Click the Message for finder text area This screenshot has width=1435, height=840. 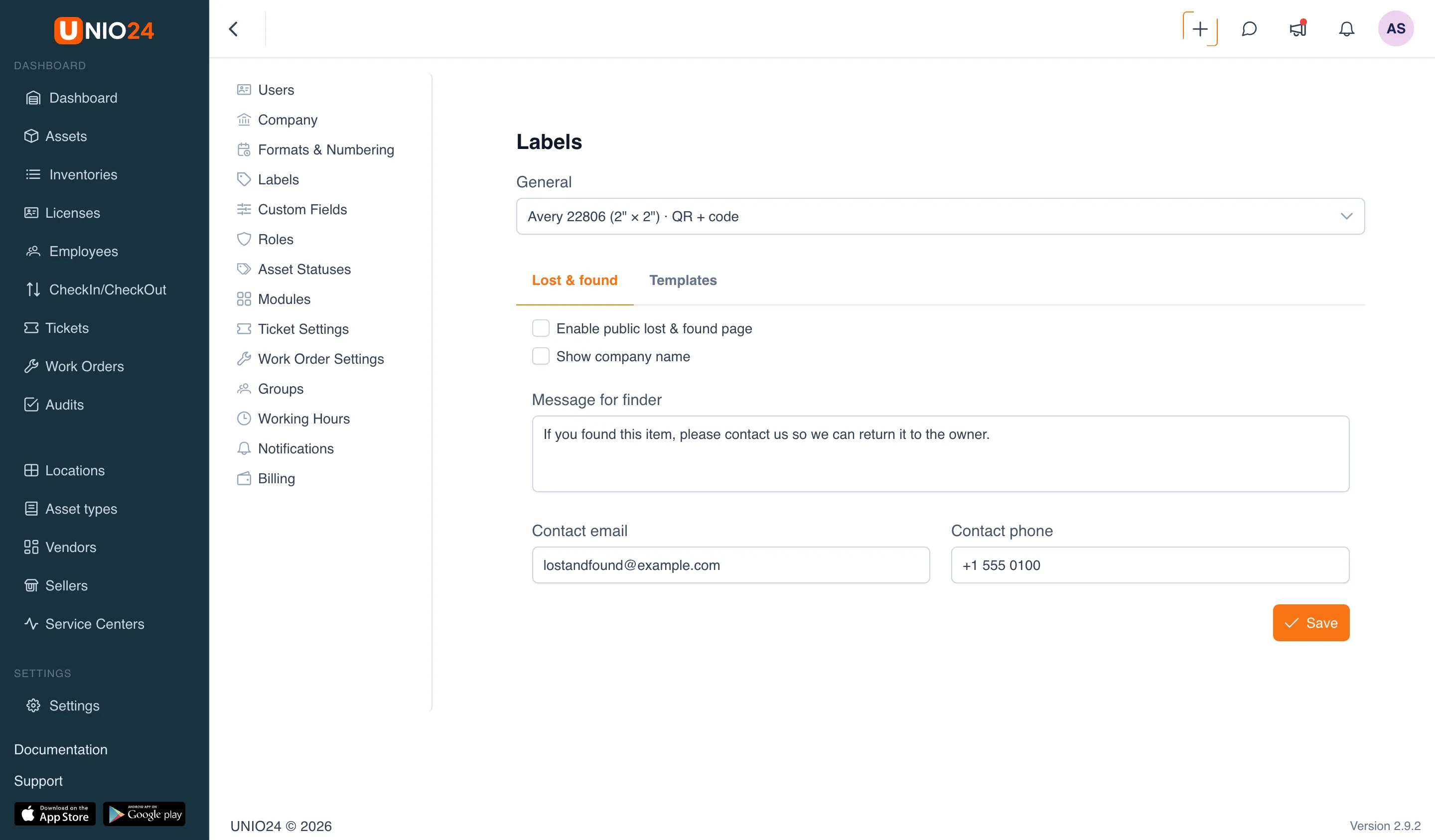click(x=940, y=454)
